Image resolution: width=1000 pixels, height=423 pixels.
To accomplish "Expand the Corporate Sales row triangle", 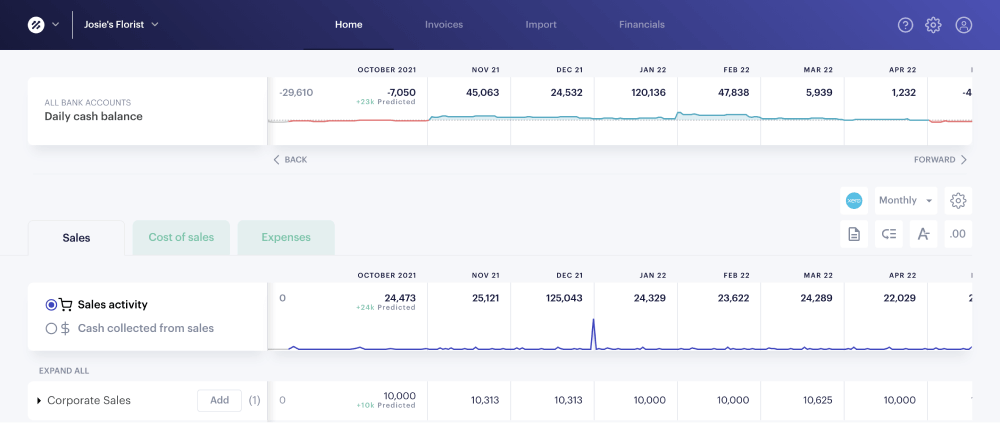I will (39, 401).
